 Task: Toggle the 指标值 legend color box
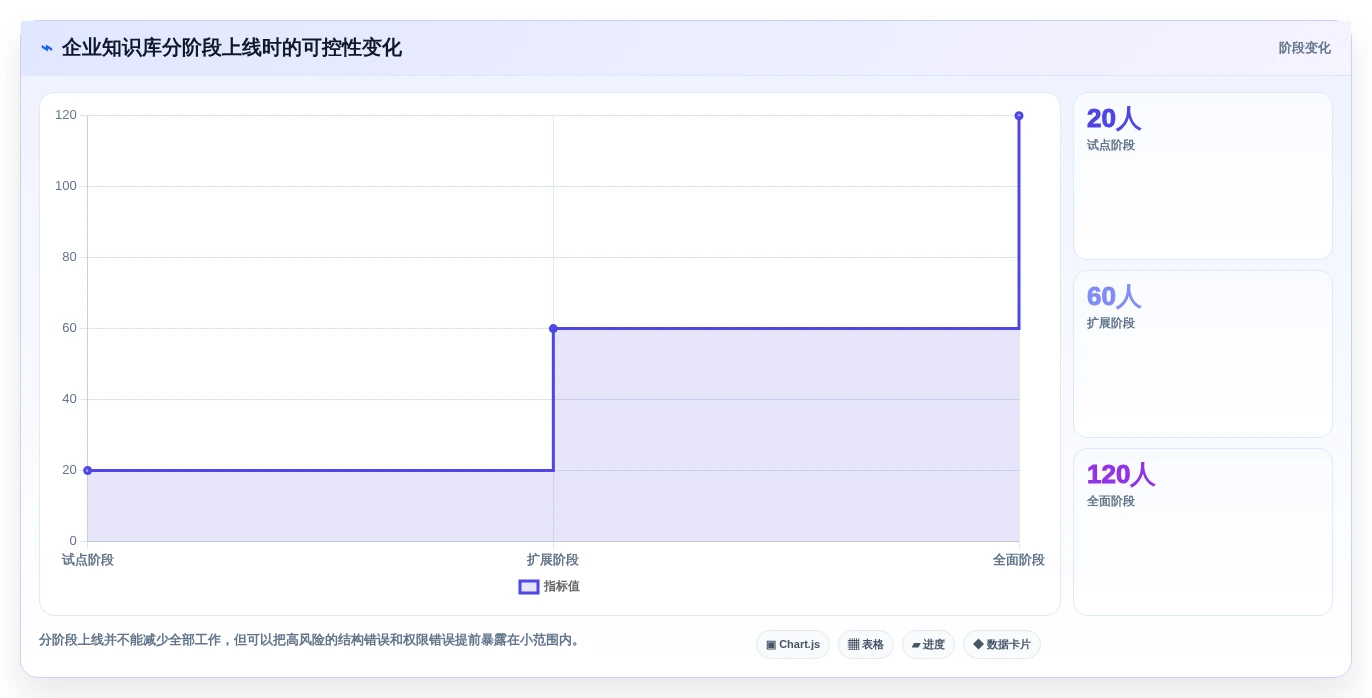(529, 587)
